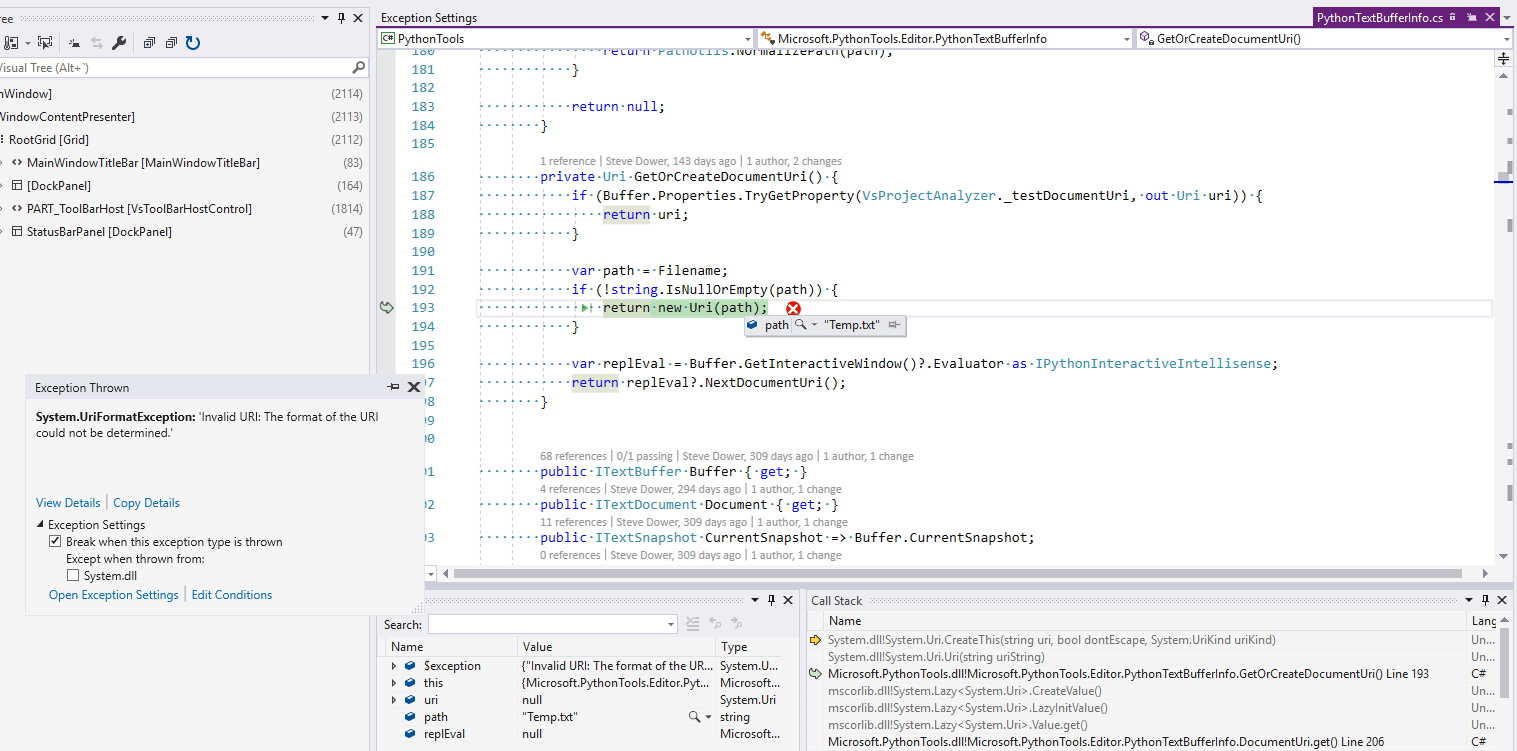
Task: Enable the System.dll exception exclusion checkbox
Action: click(74, 575)
